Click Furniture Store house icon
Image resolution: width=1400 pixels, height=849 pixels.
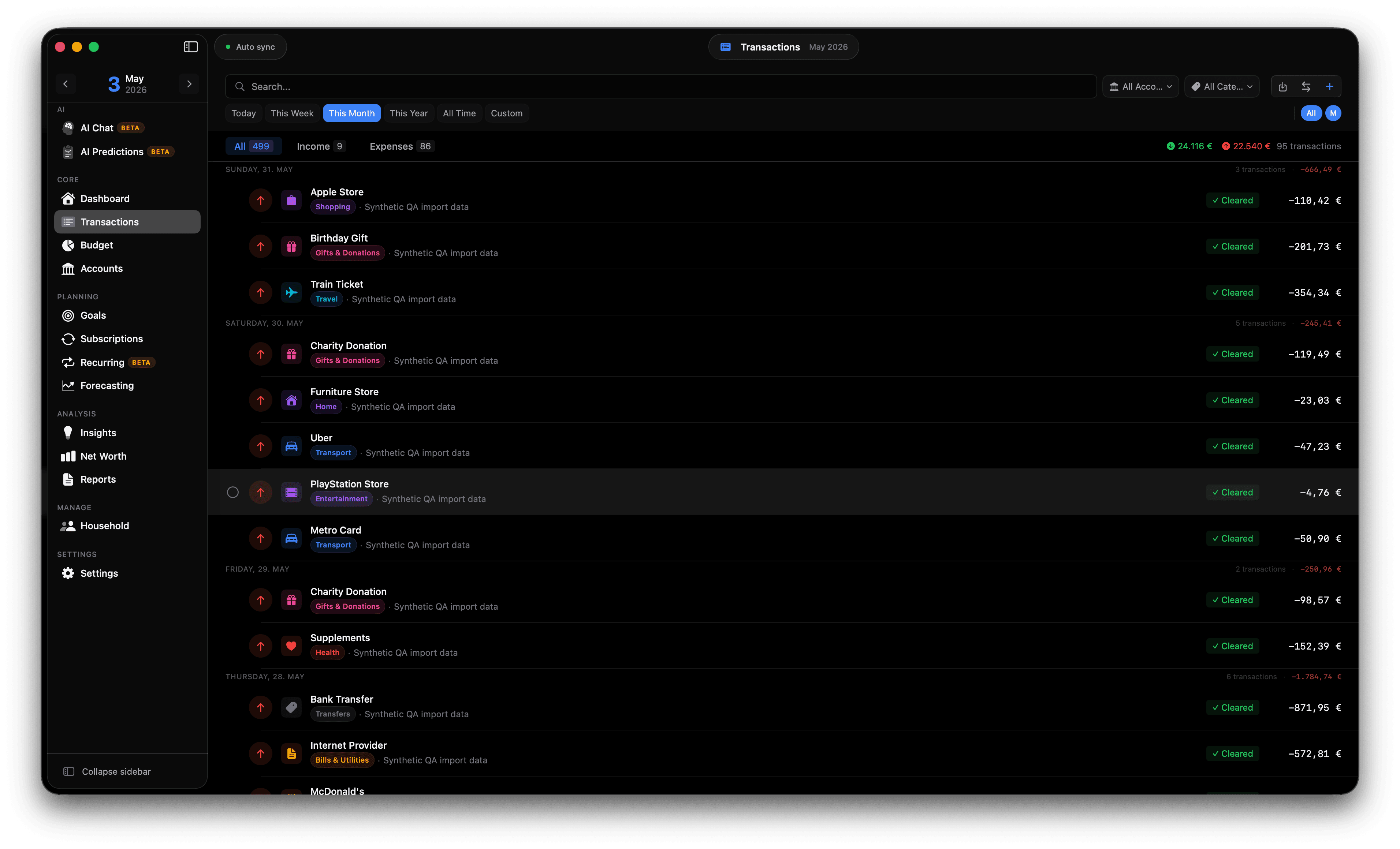291,400
